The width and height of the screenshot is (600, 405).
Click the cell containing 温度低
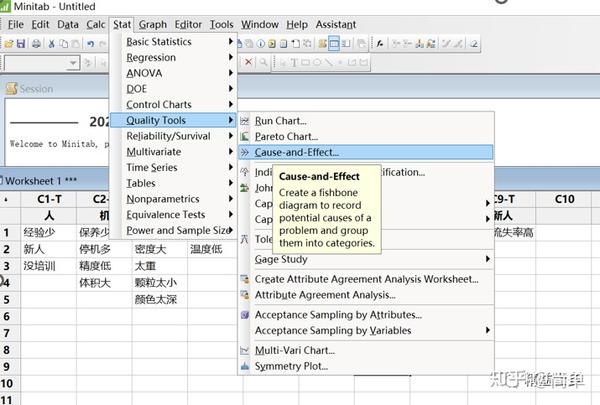click(213, 249)
